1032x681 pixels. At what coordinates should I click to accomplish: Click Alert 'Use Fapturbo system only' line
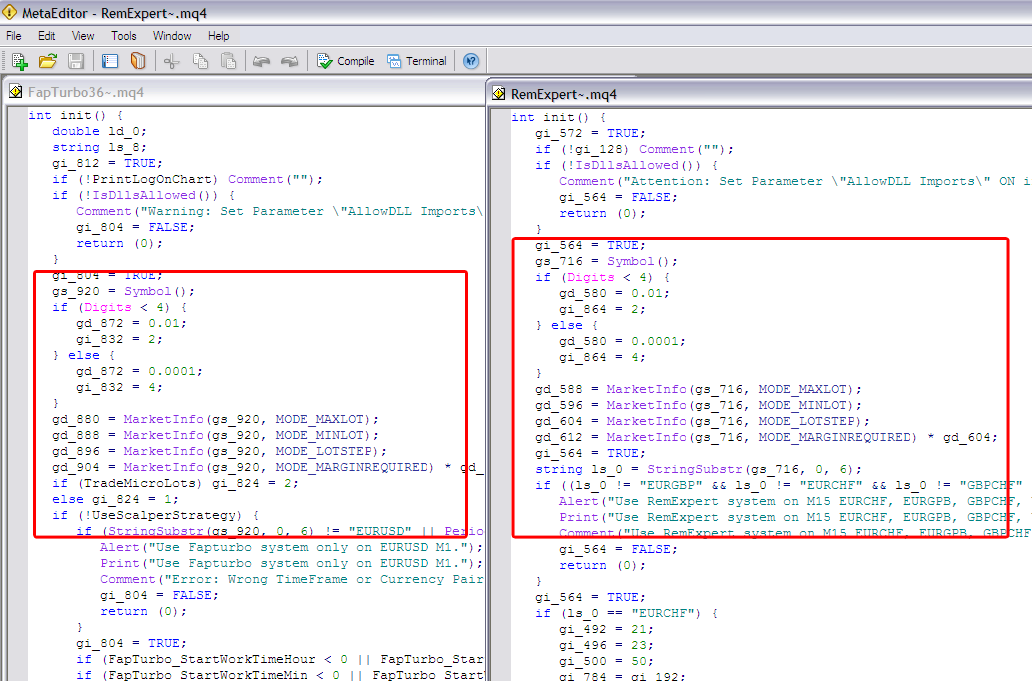[291, 547]
